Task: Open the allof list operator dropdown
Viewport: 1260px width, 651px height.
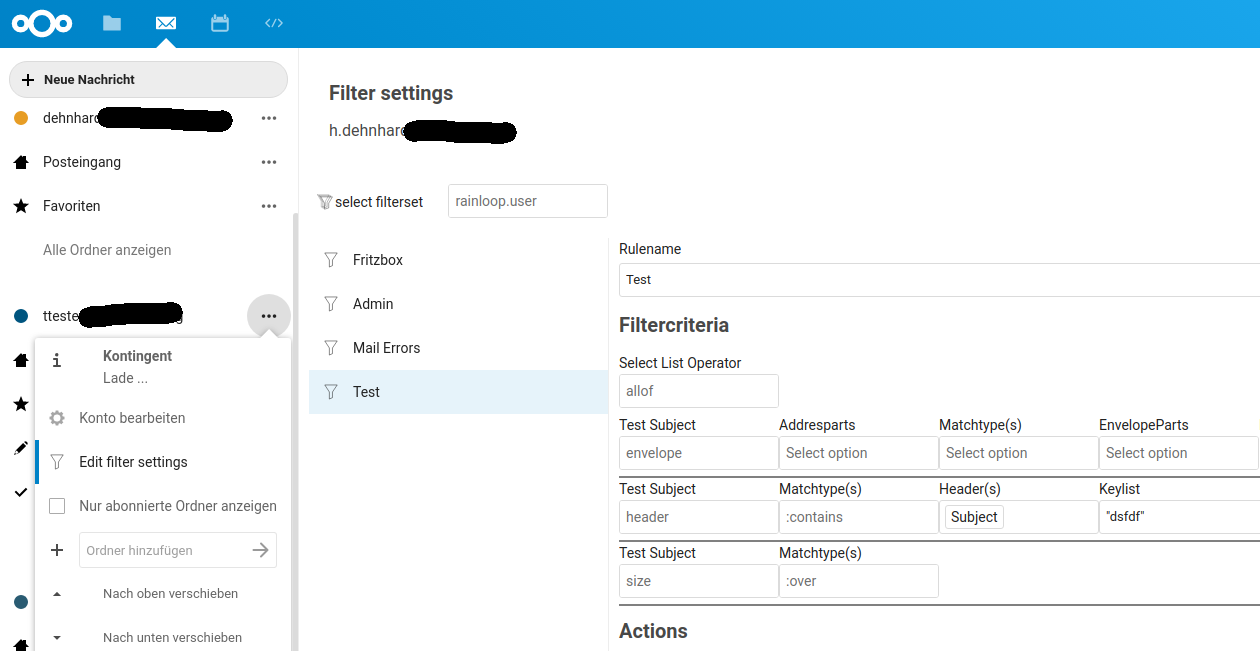Action: (x=699, y=391)
